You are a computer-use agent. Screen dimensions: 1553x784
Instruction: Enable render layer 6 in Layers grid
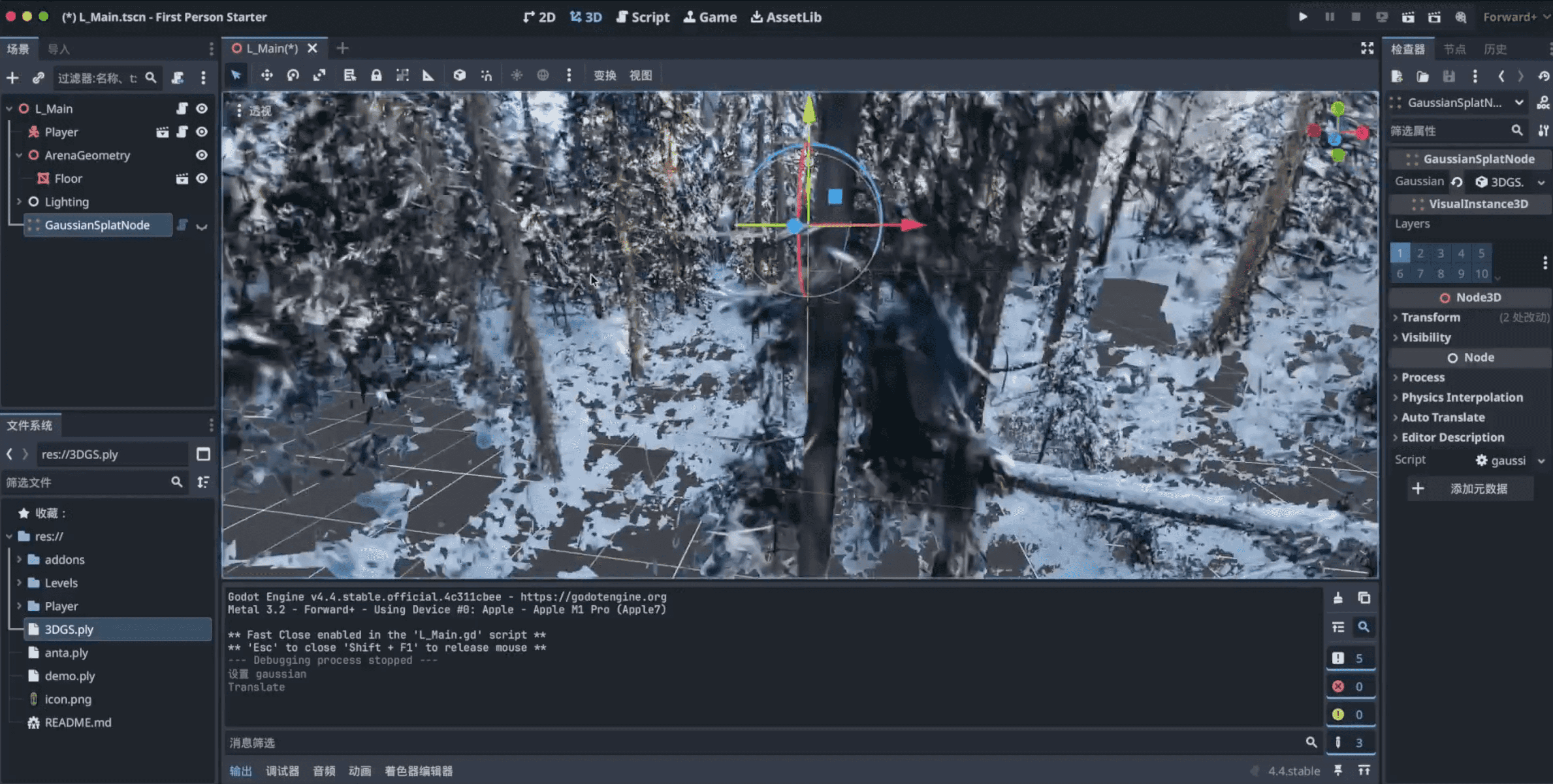pyautogui.click(x=1400, y=274)
